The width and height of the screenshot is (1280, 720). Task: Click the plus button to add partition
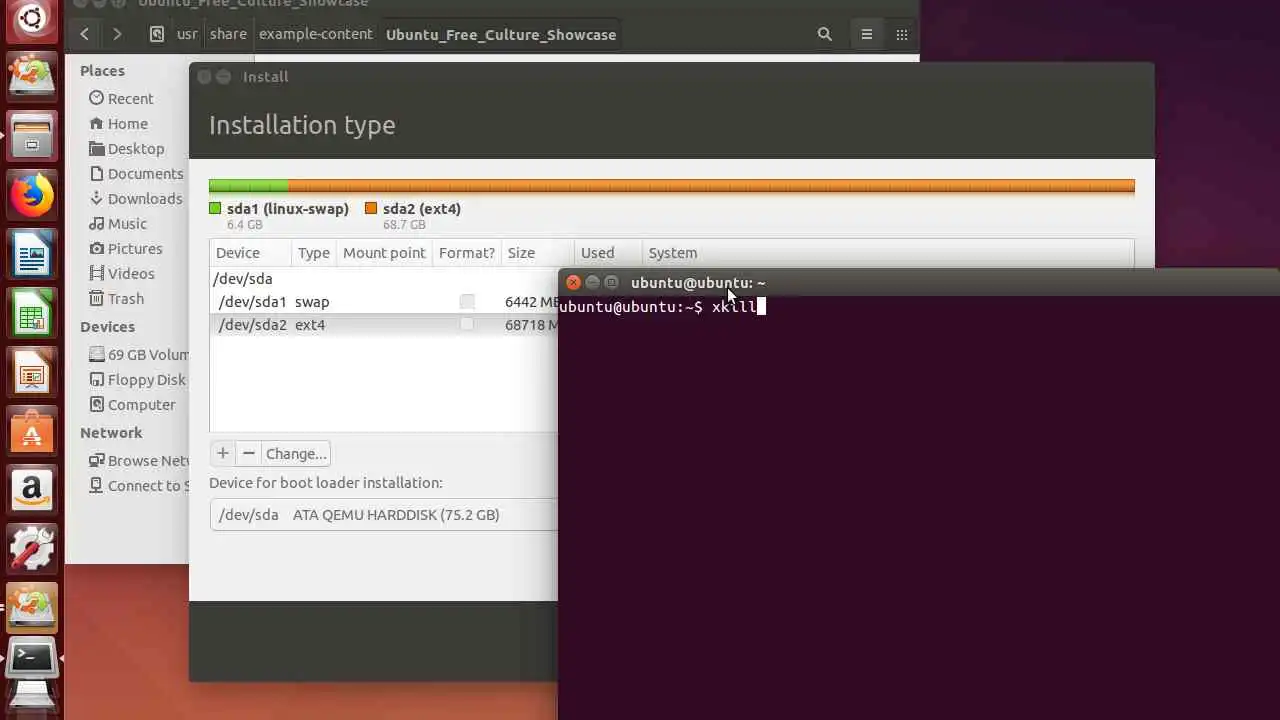coord(223,453)
